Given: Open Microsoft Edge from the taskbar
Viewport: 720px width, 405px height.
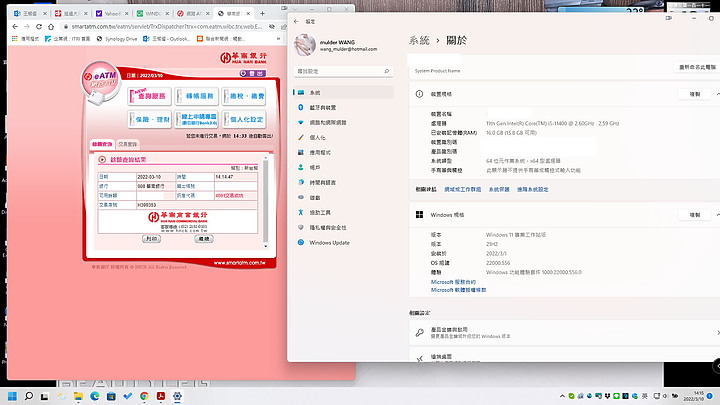Looking at the screenshot, I should click(x=95, y=396).
